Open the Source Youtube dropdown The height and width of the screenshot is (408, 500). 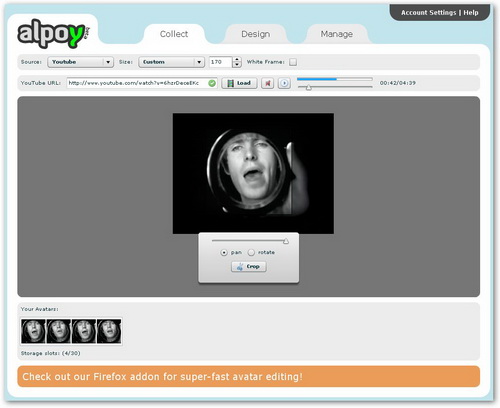pyautogui.click(x=80, y=62)
